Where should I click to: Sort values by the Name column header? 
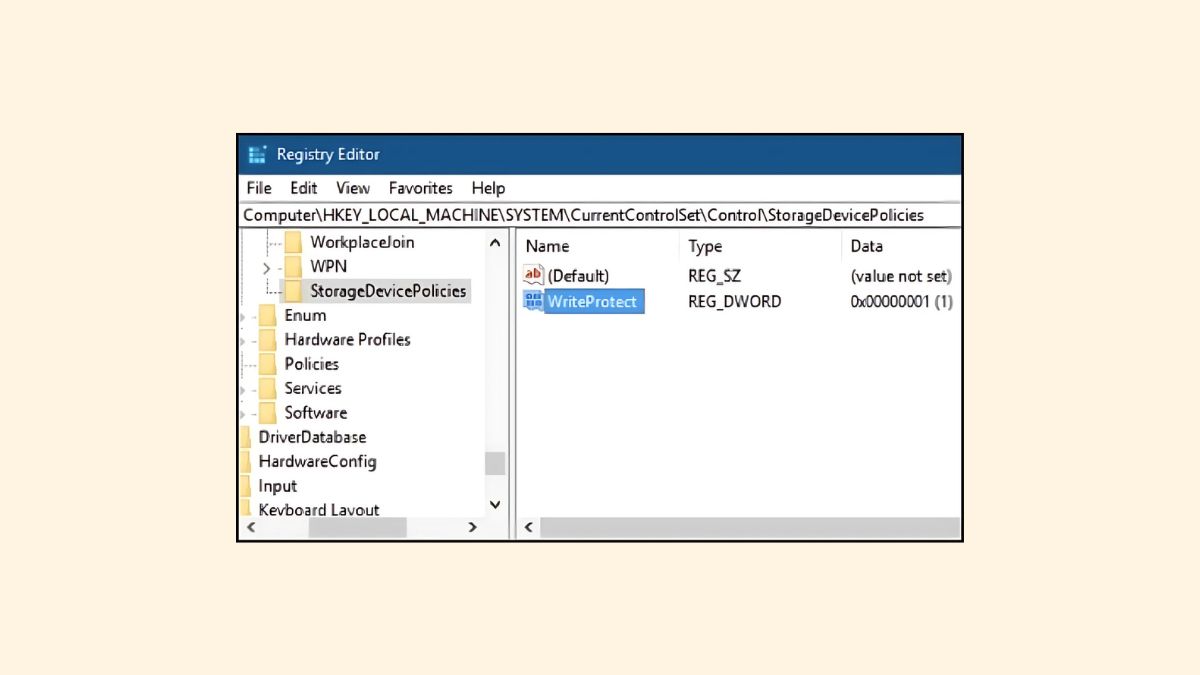tap(547, 246)
